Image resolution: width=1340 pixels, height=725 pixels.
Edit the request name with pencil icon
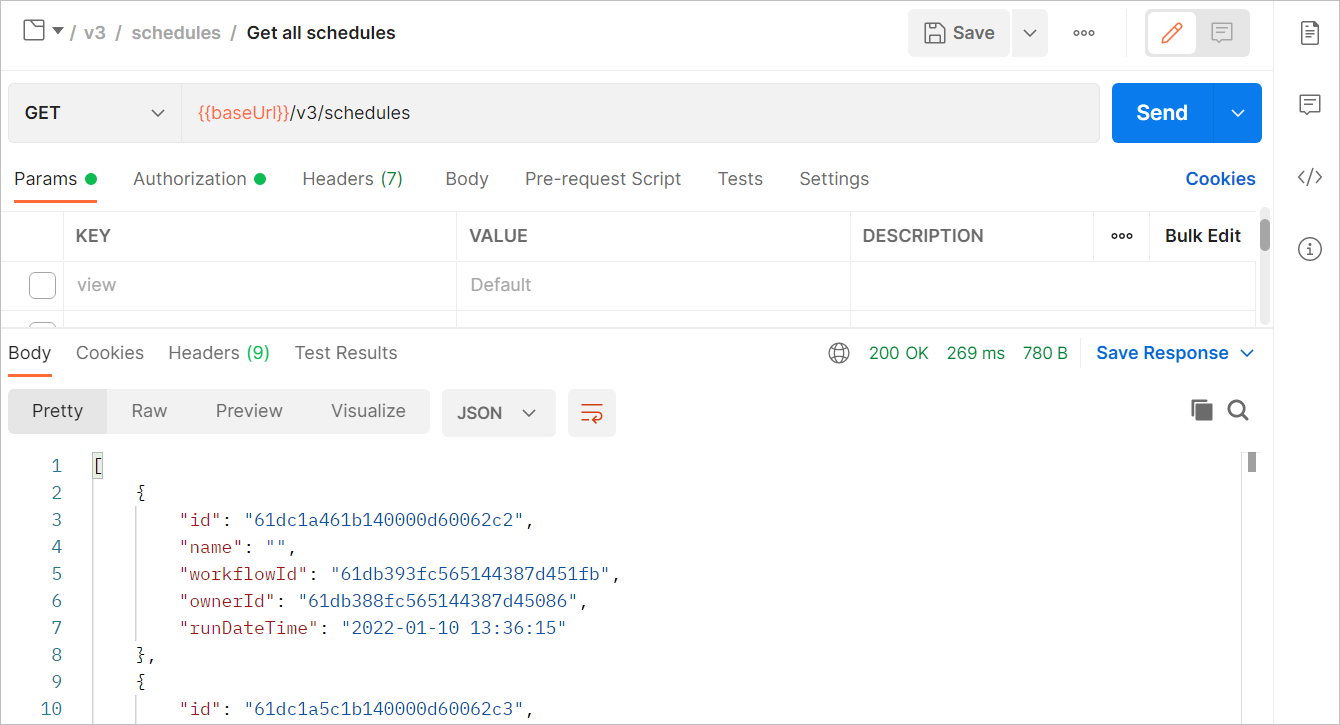[x=1172, y=32]
